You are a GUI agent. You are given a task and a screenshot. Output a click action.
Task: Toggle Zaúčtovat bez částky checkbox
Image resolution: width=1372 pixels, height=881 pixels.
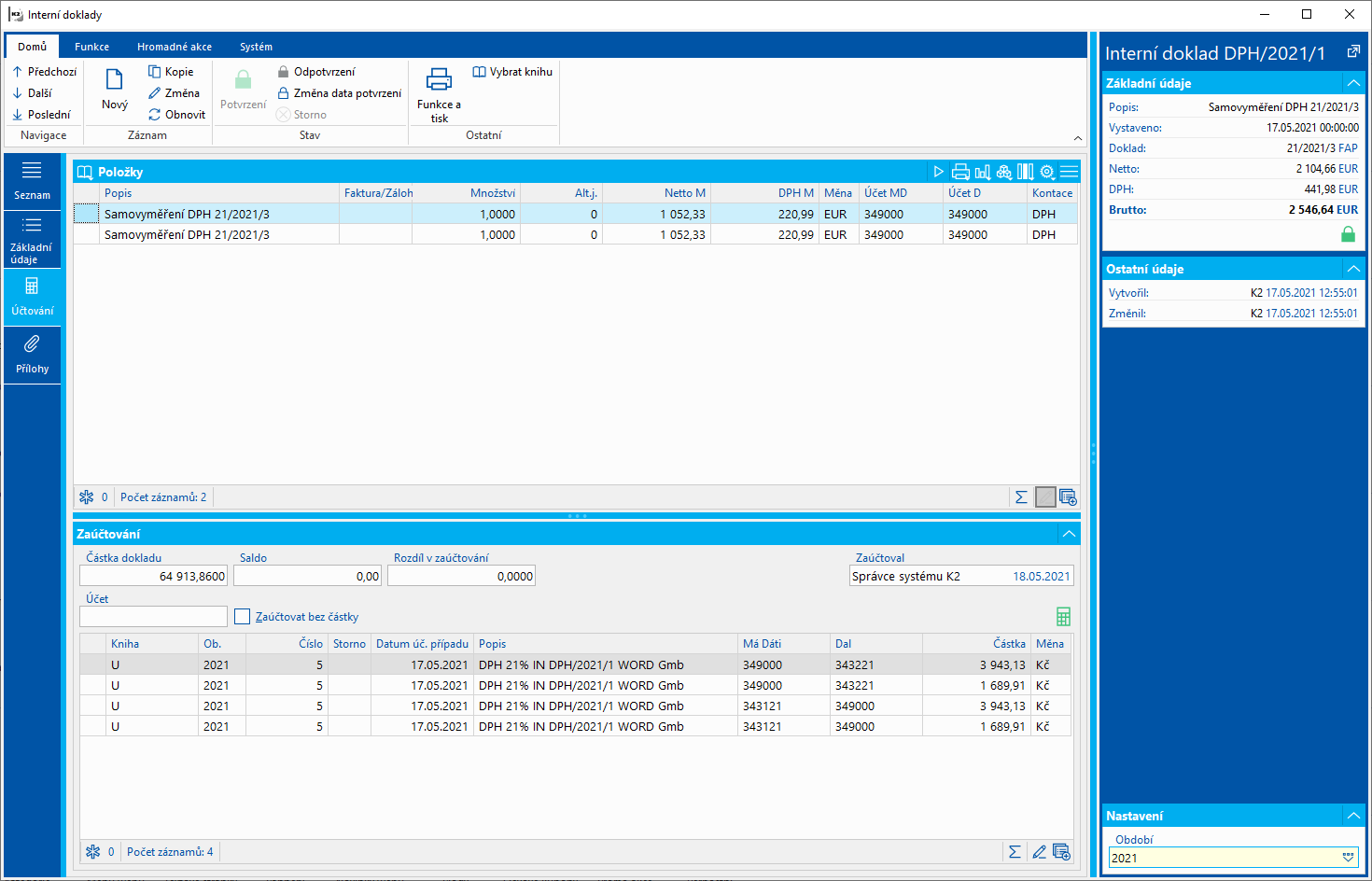pyautogui.click(x=243, y=617)
